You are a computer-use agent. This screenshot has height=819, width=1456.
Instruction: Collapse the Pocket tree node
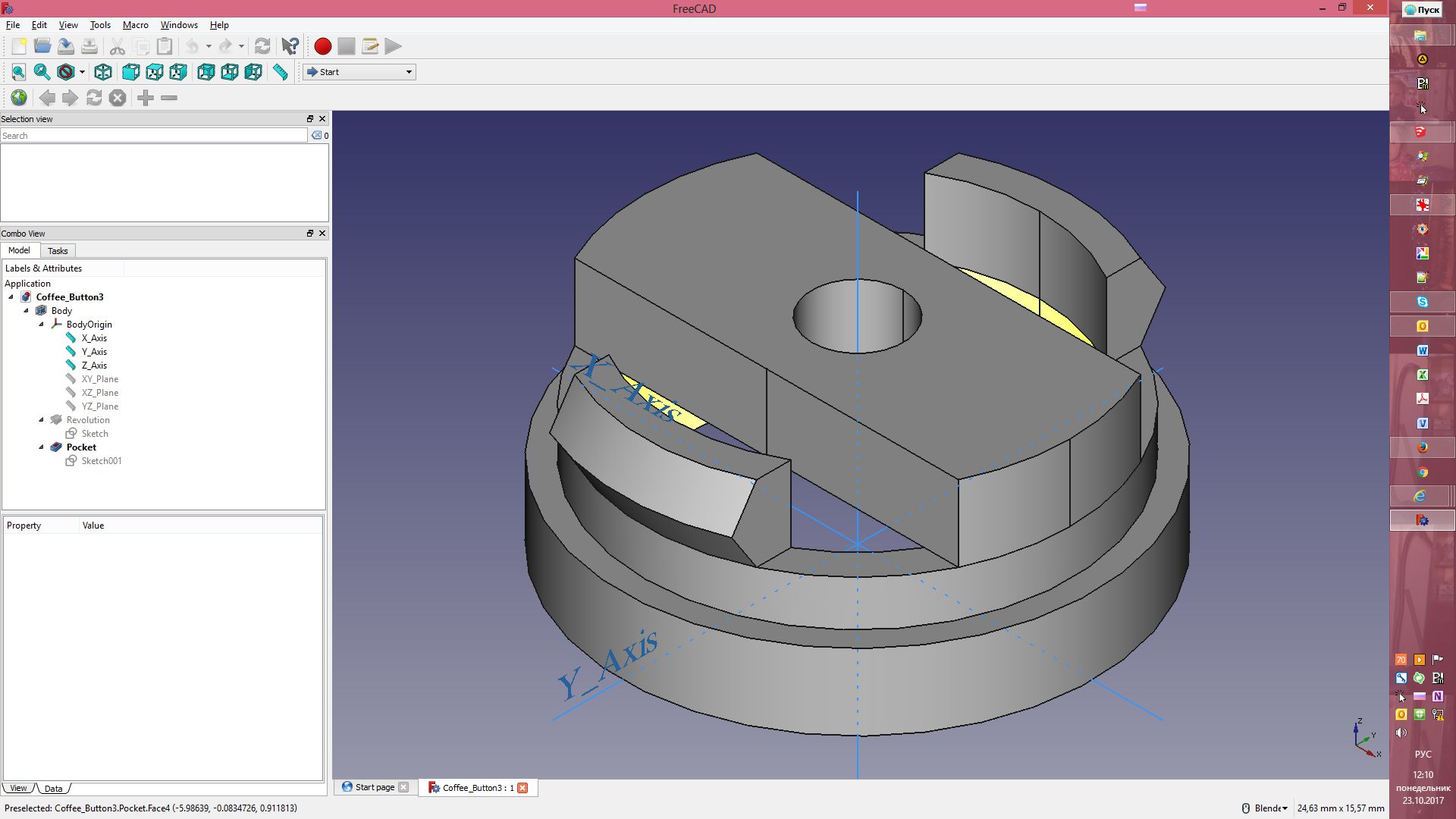pos(42,447)
